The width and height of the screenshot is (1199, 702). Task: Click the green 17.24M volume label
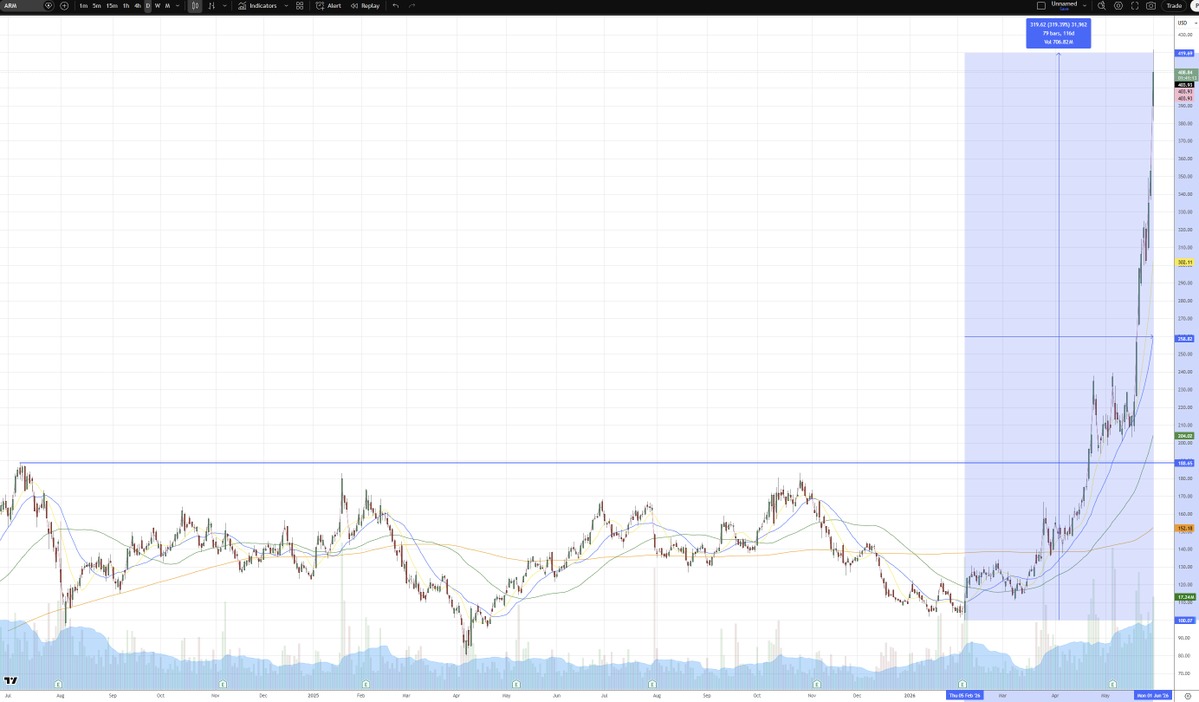1184,596
